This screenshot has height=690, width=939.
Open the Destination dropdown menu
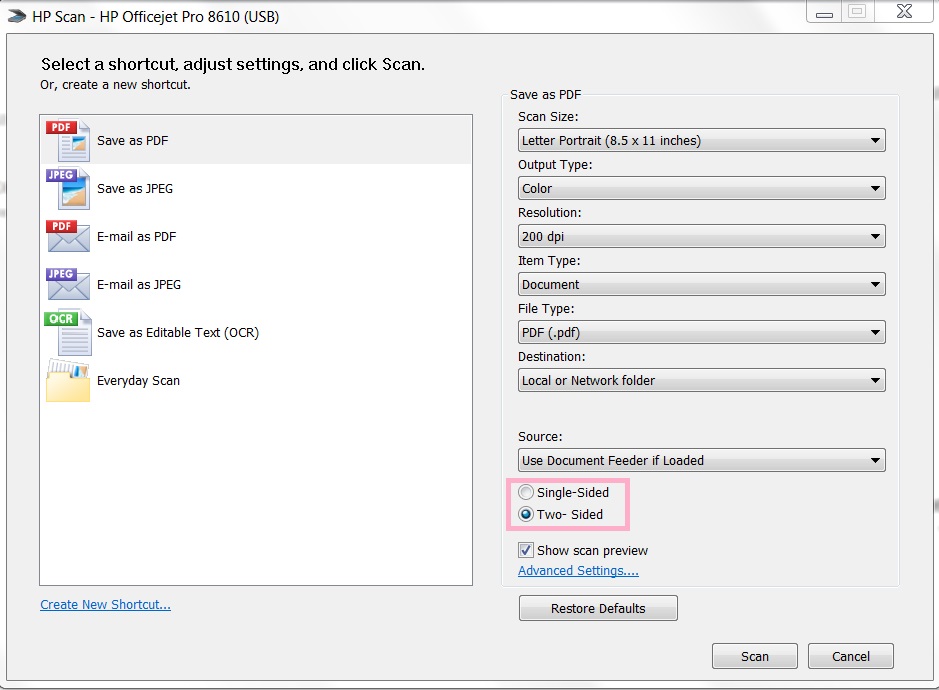coord(701,381)
